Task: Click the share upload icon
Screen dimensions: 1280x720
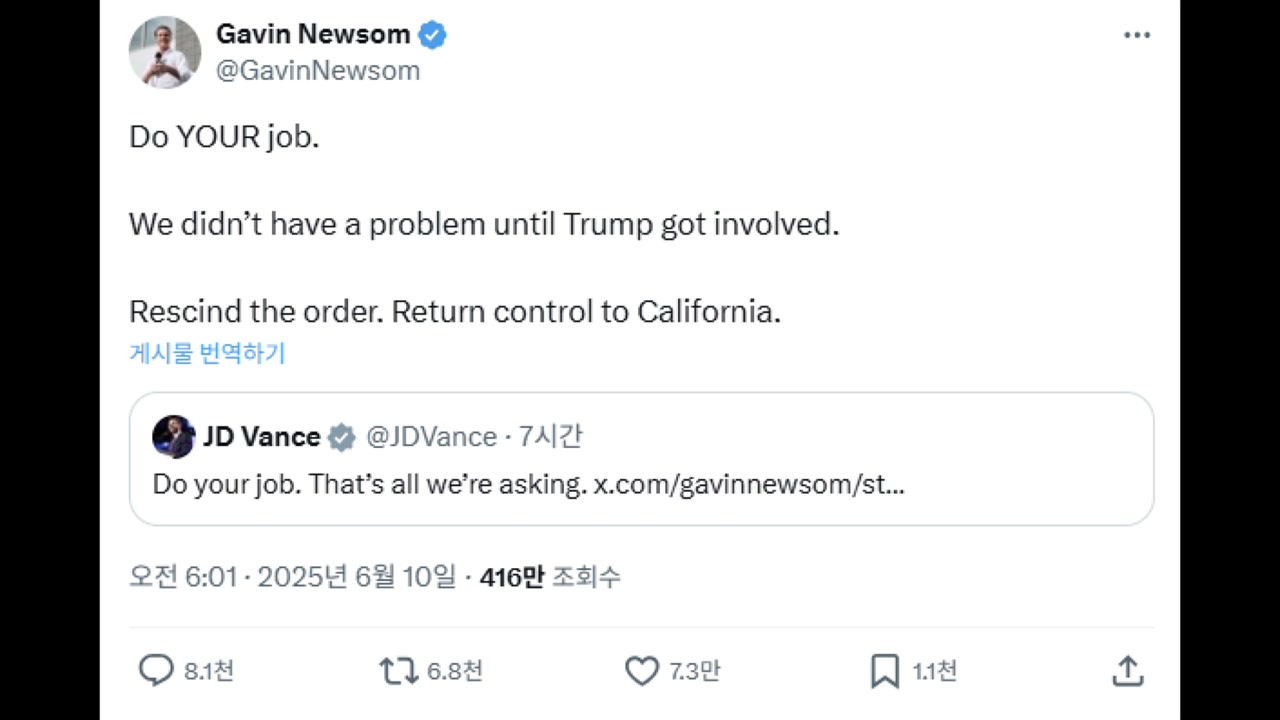Action: point(1127,670)
